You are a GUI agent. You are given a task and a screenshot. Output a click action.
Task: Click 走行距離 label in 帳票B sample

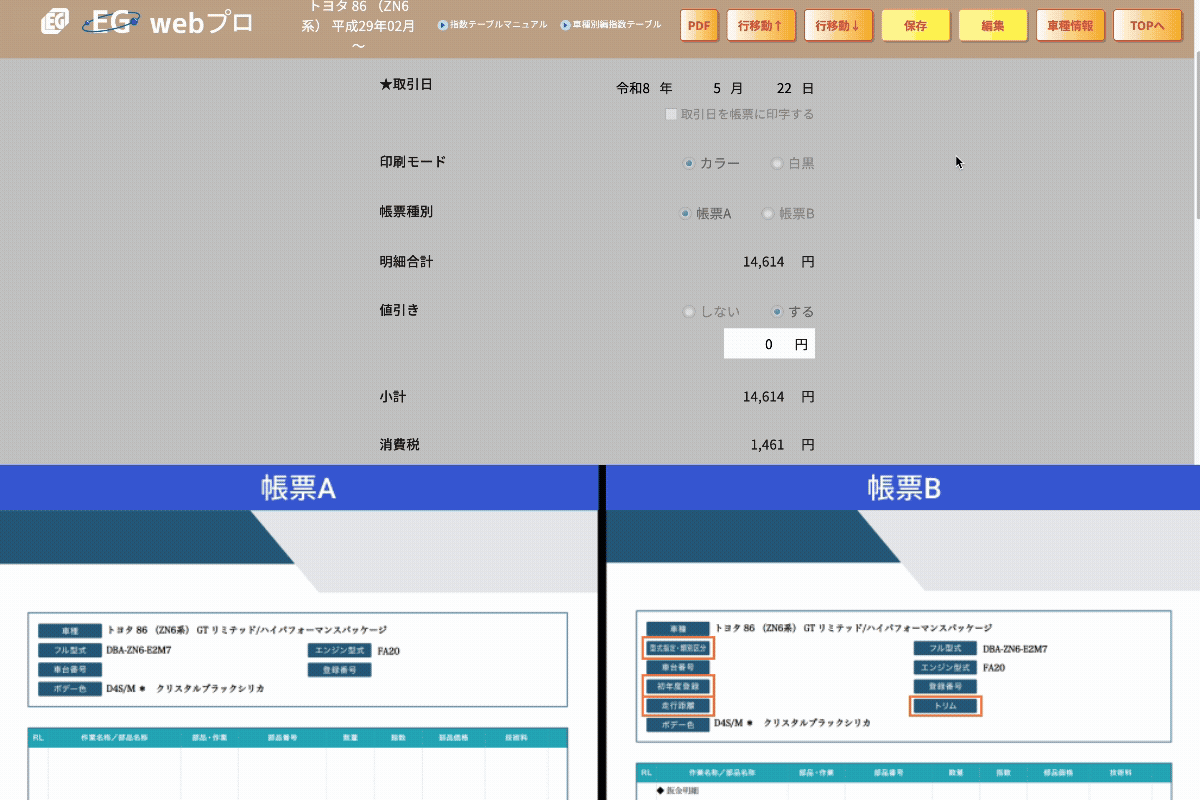tap(678, 706)
